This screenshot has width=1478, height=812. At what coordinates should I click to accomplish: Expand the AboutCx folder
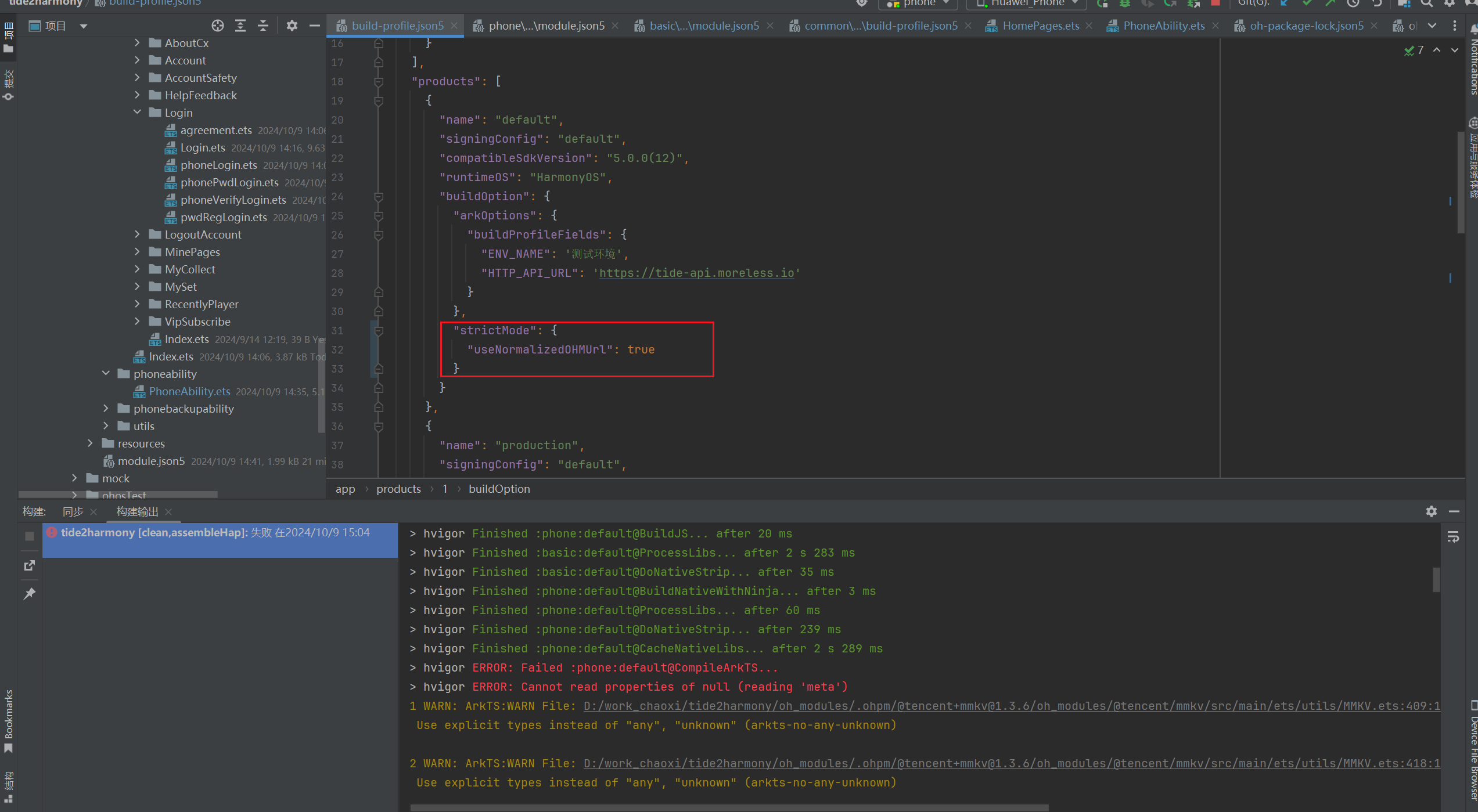click(x=137, y=43)
